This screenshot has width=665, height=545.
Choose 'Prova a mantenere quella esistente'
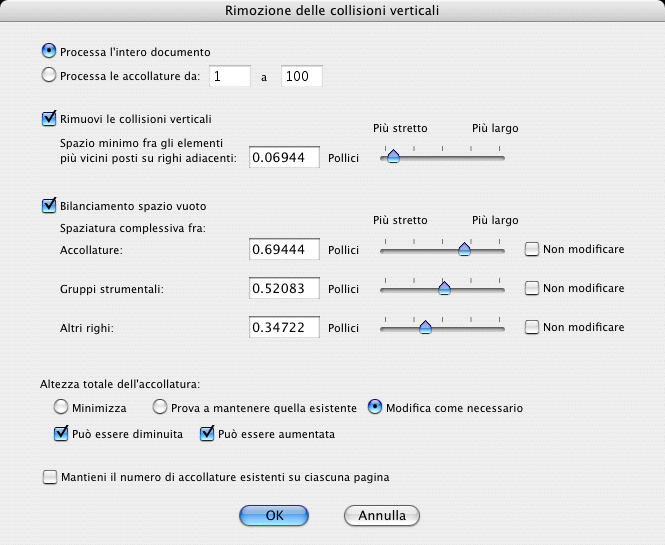(x=159, y=408)
